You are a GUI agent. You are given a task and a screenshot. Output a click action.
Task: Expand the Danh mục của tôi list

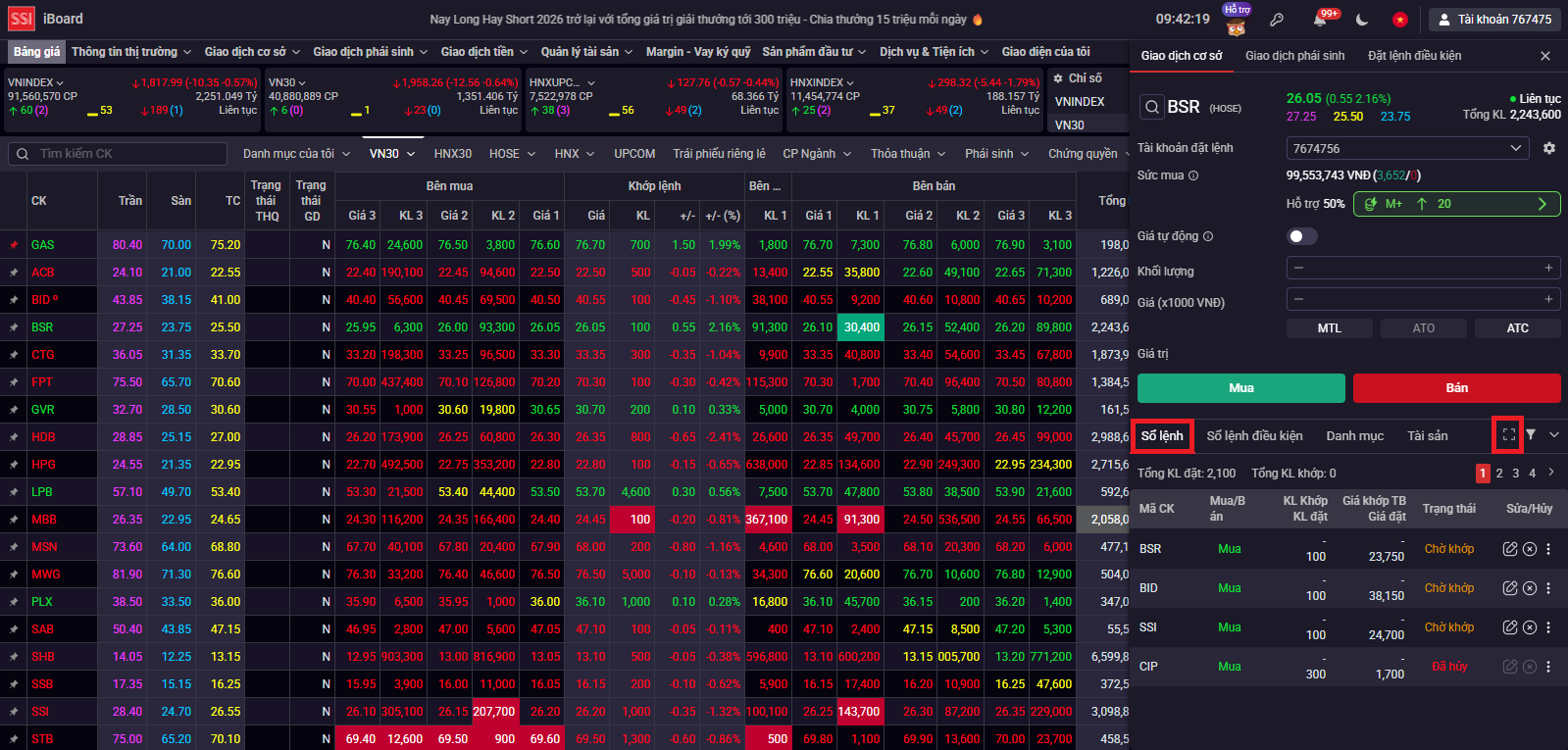point(296,154)
